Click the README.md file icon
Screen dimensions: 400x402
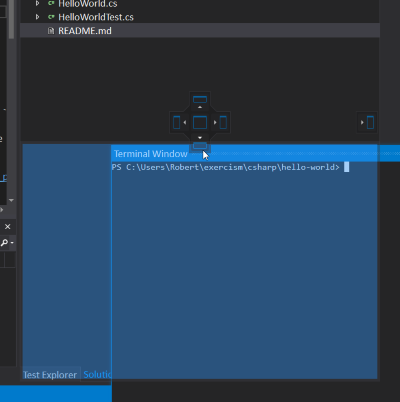tap(51, 31)
